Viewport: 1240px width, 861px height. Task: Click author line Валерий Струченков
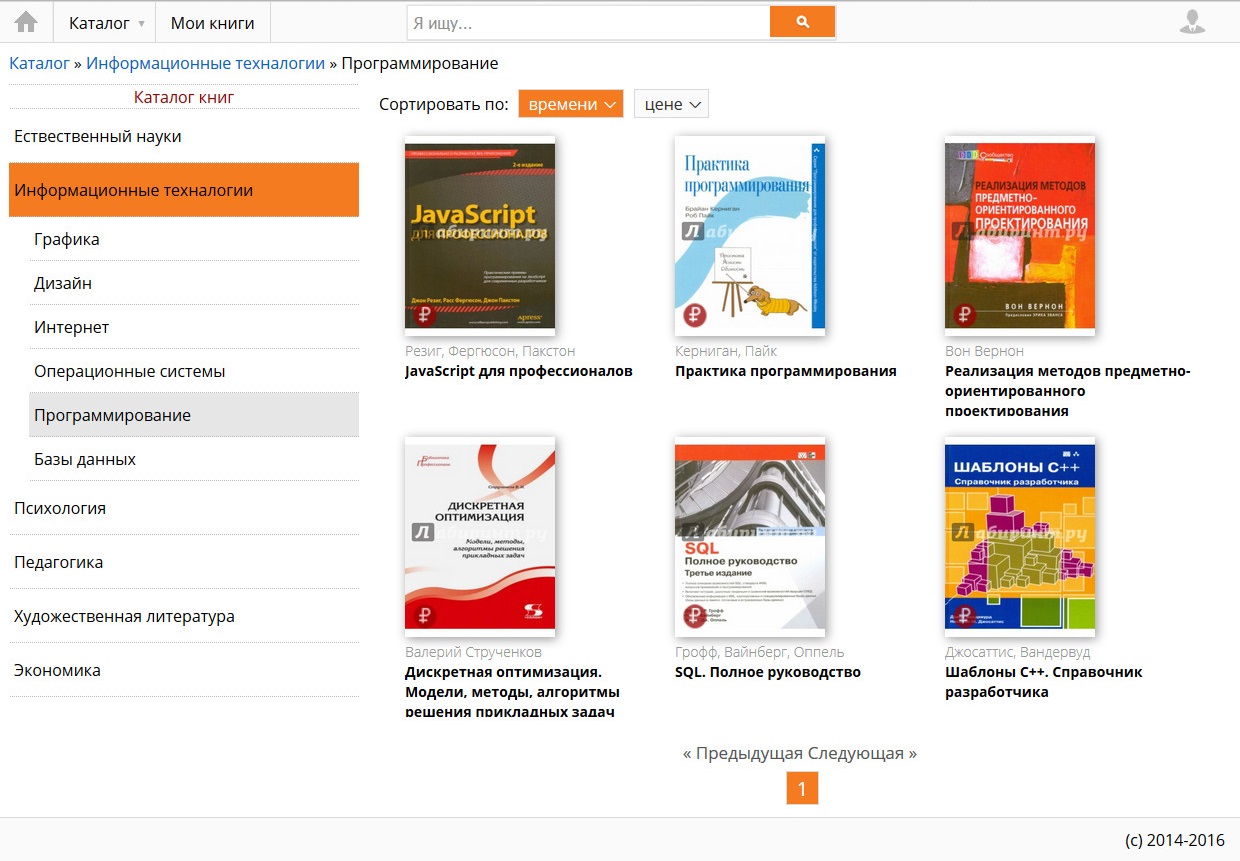(473, 652)
